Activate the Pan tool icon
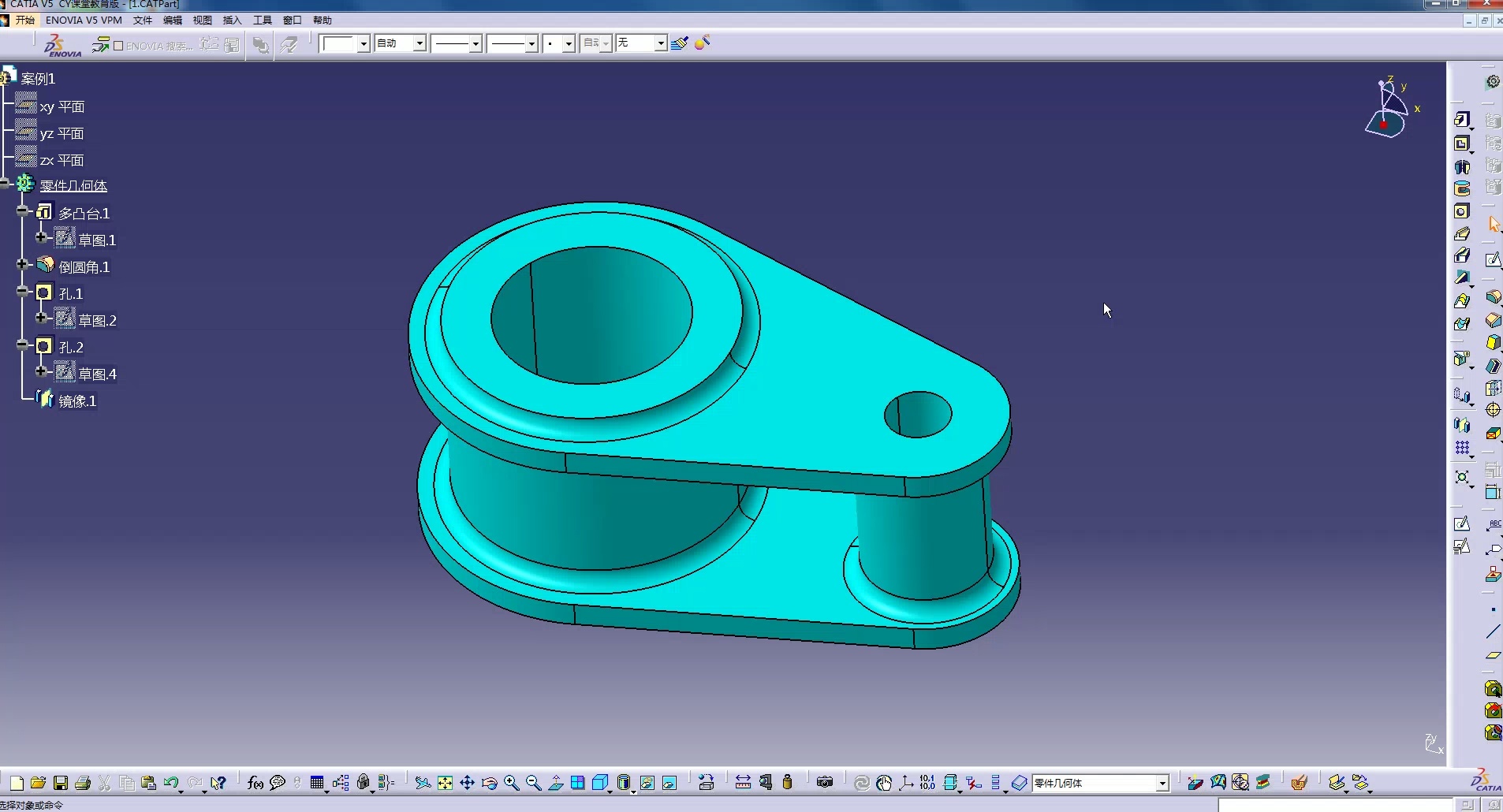Image resolution: width=1503 pixels, height=812 pixels. click(x=467, y=783)
